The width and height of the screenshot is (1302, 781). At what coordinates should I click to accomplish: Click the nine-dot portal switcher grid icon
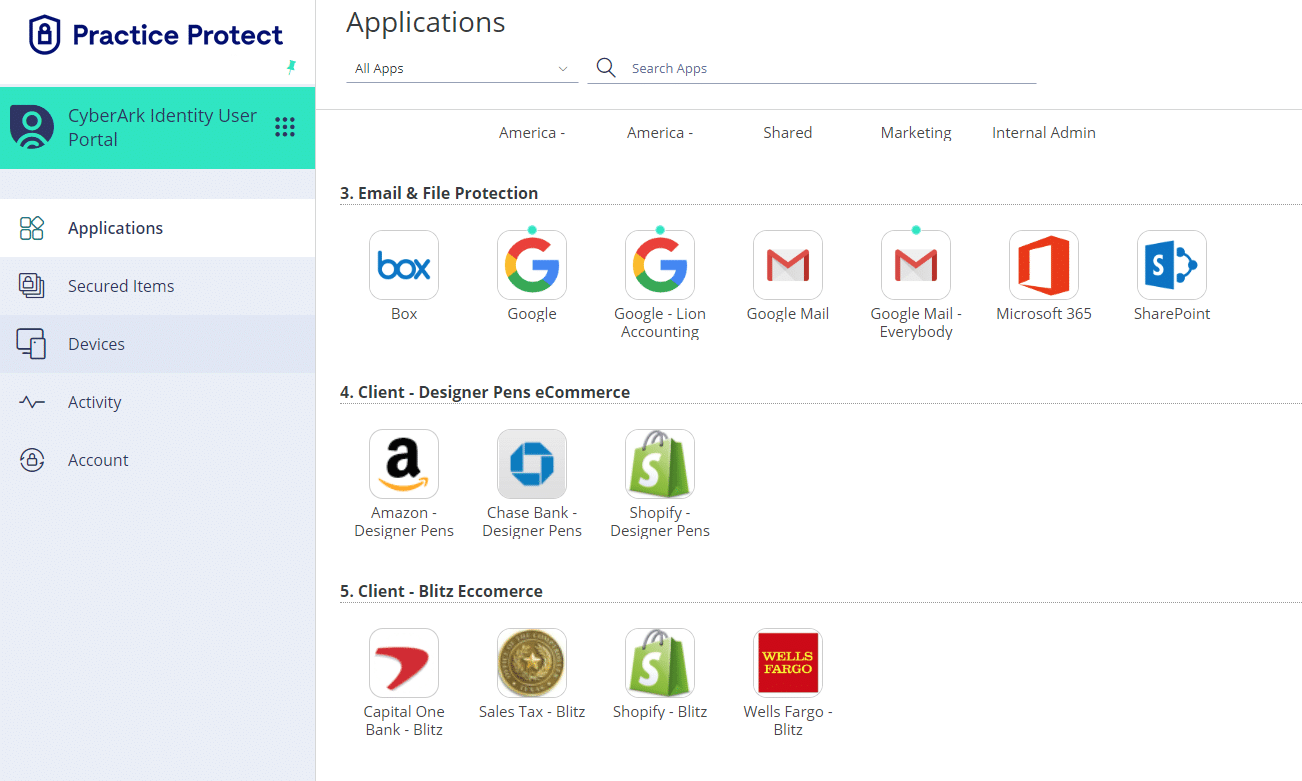(285, 127)
